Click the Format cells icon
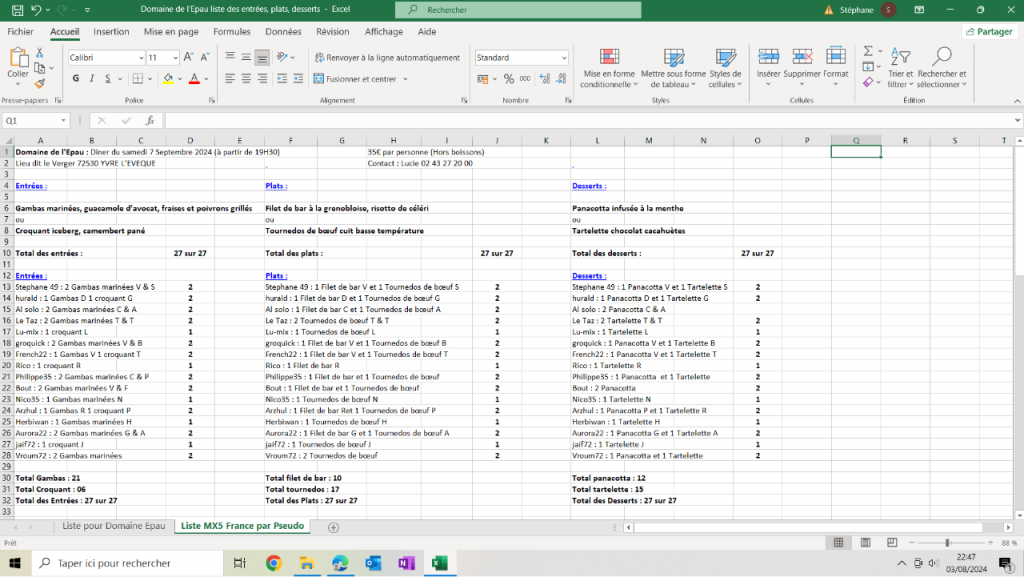Screen dimensions: 1024x577 (x=836, y=57)
